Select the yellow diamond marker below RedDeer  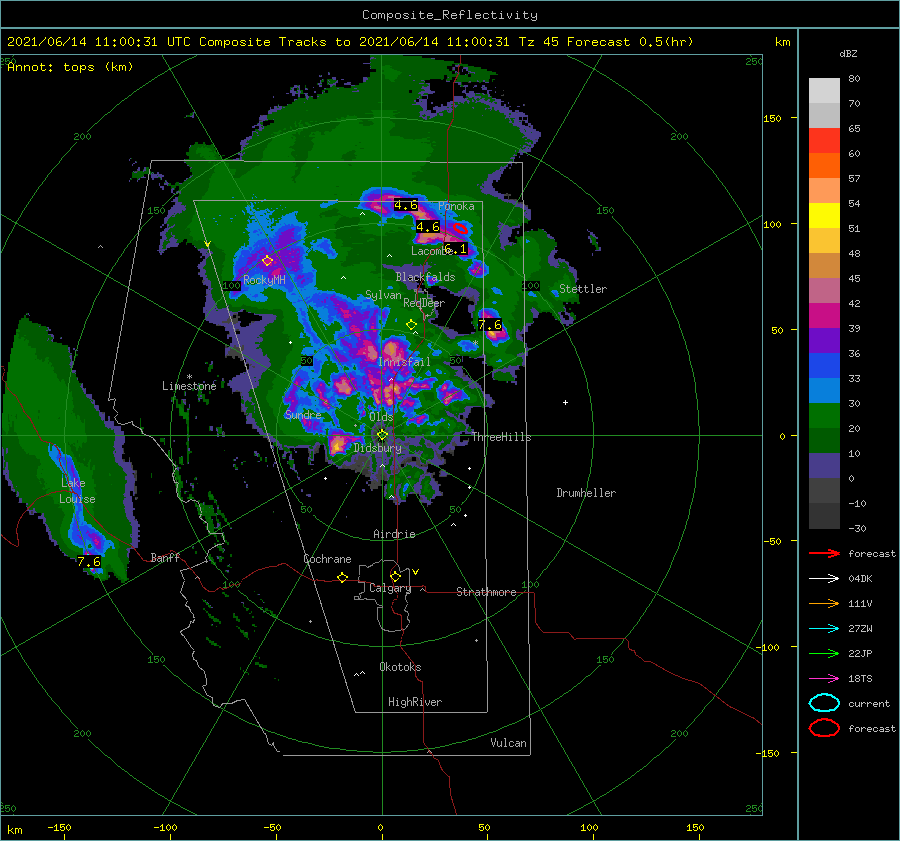click(x=412, y=325)
